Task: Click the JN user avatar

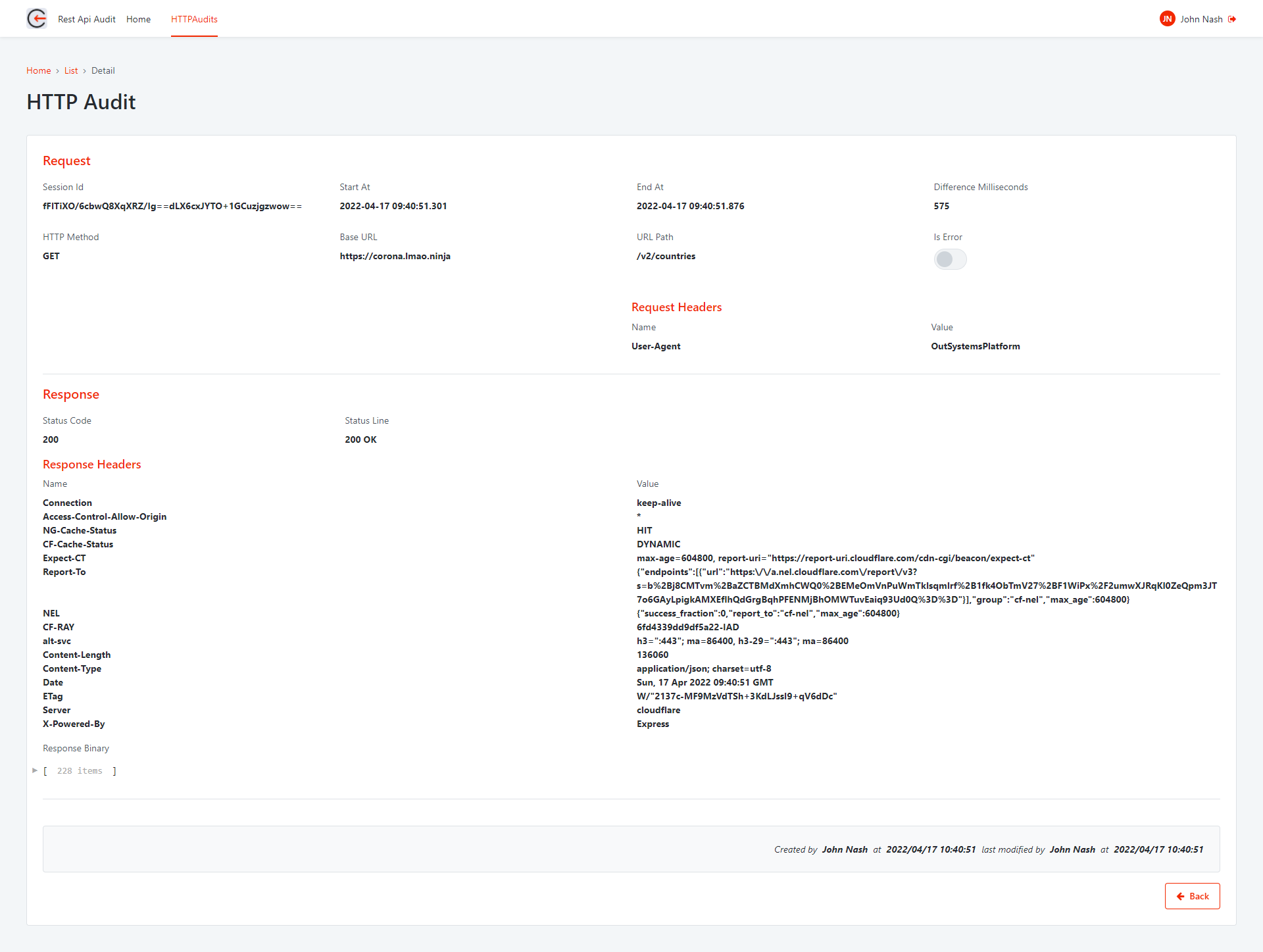Action: point(1167,19)
